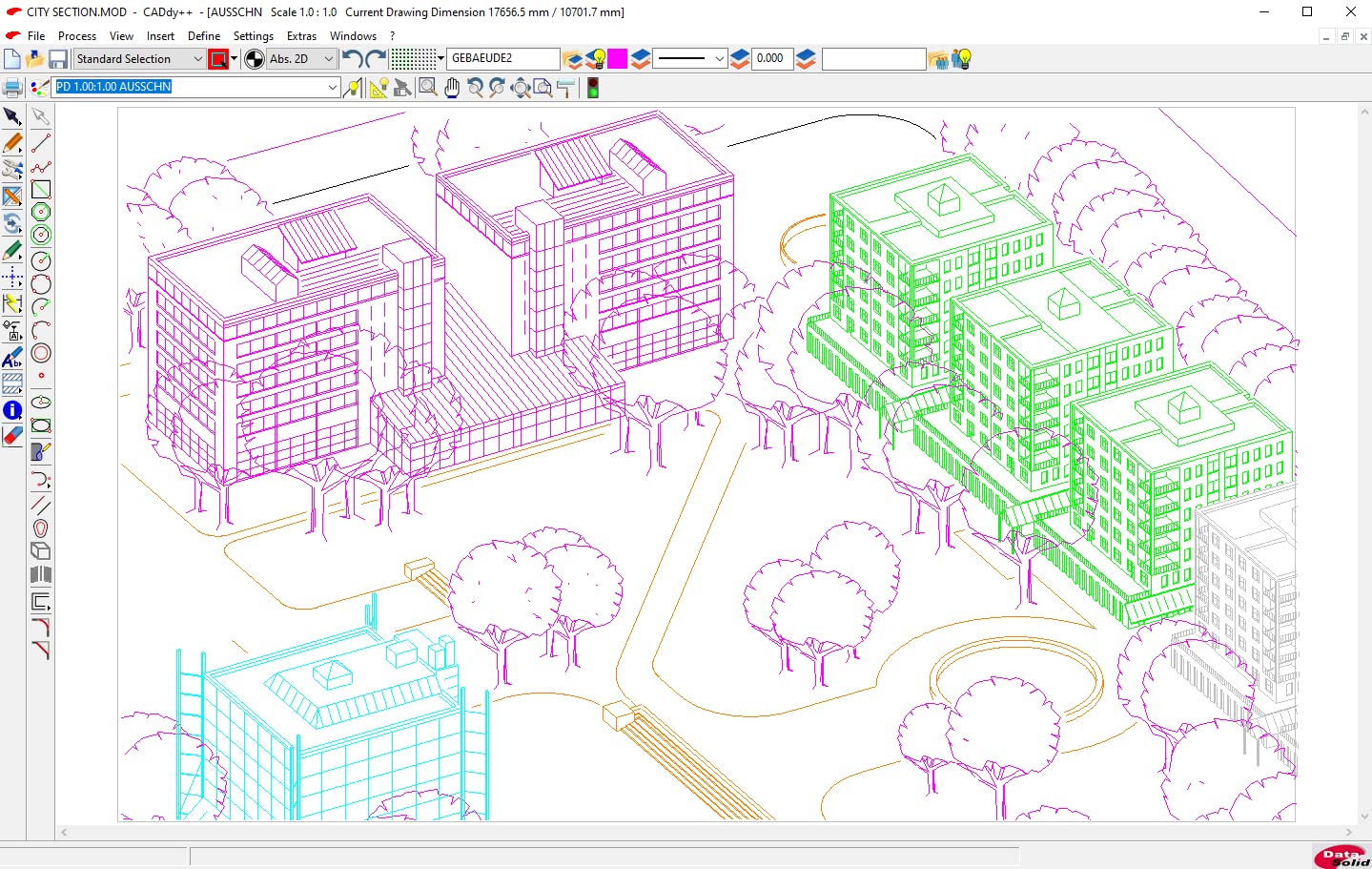Click the zoom next icon
The image size is (1372, 869).
[x=497, y=88]
